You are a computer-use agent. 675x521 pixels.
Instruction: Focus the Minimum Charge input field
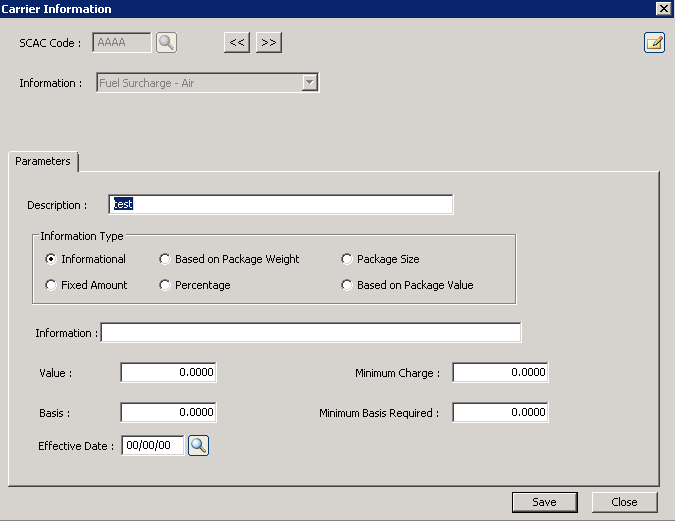500,373
